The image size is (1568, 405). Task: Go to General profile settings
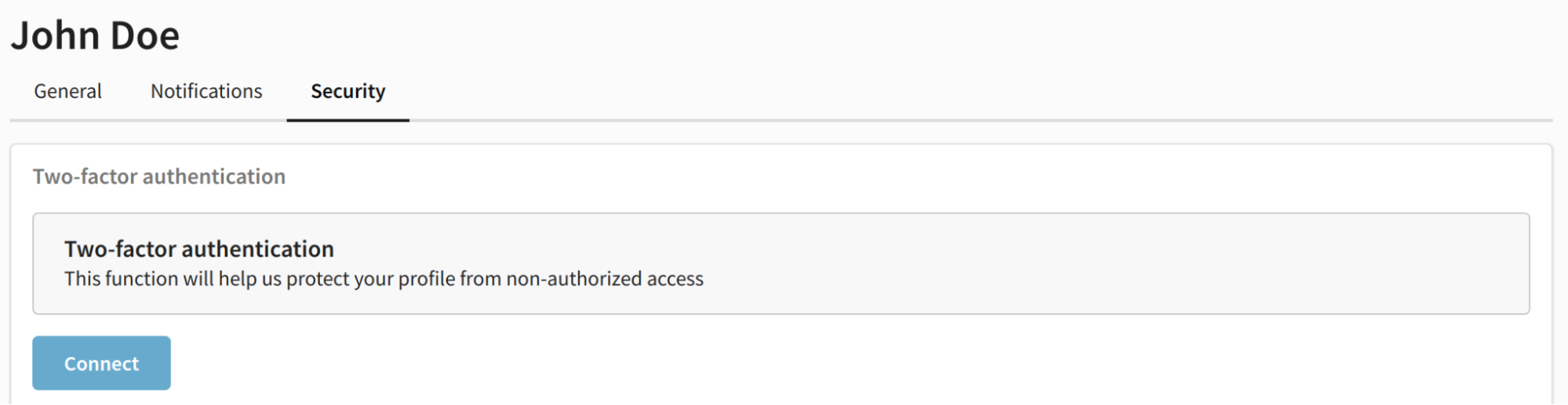[67, 92]
